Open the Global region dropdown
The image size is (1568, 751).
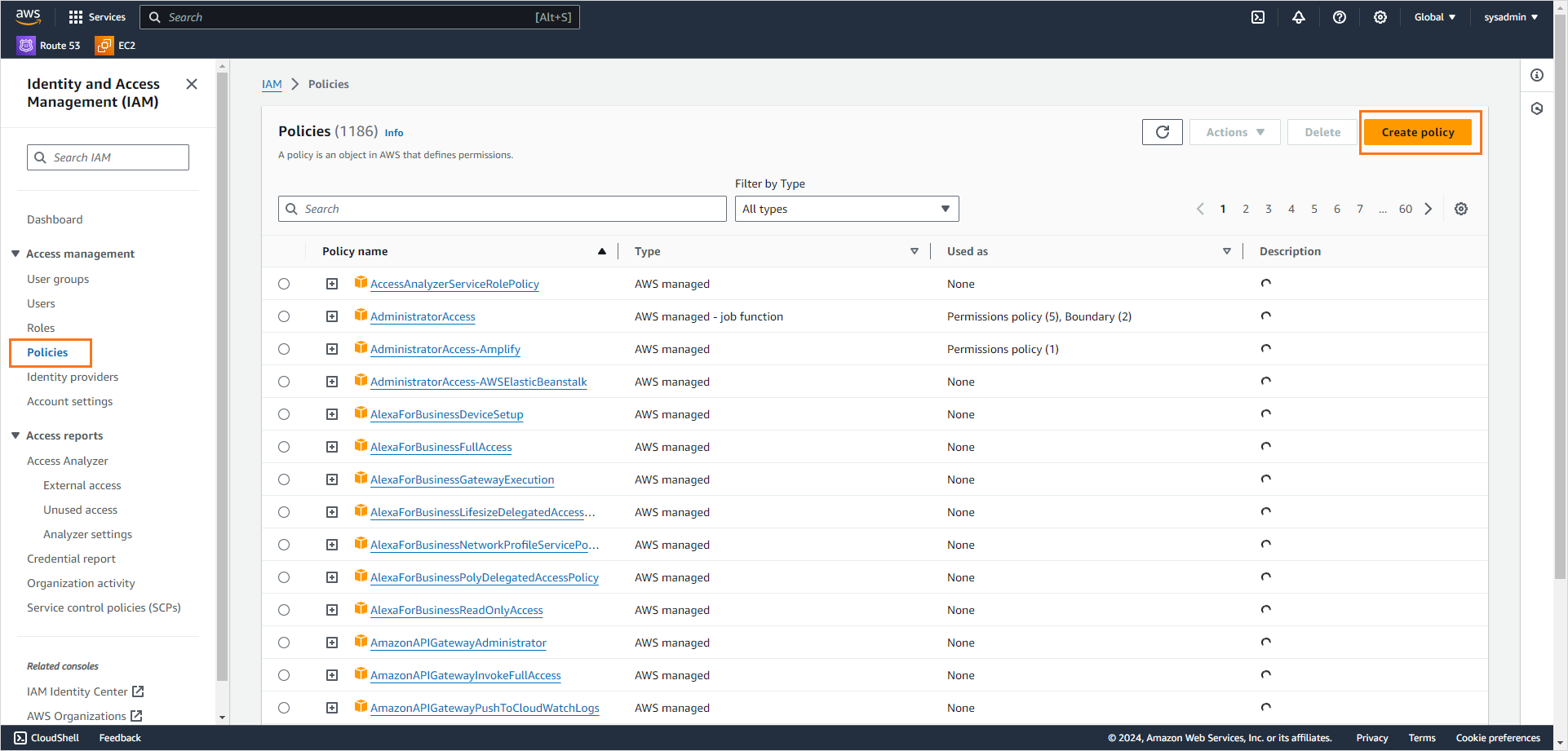point(1435,17)
